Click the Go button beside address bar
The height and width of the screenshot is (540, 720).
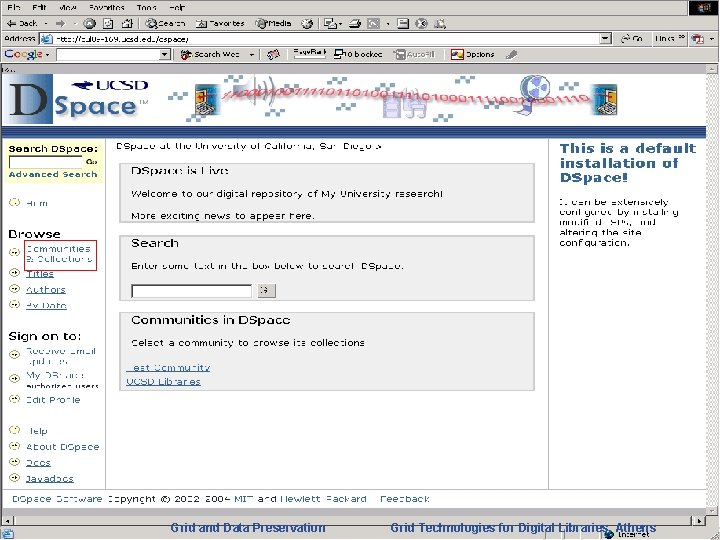point(632,39)
